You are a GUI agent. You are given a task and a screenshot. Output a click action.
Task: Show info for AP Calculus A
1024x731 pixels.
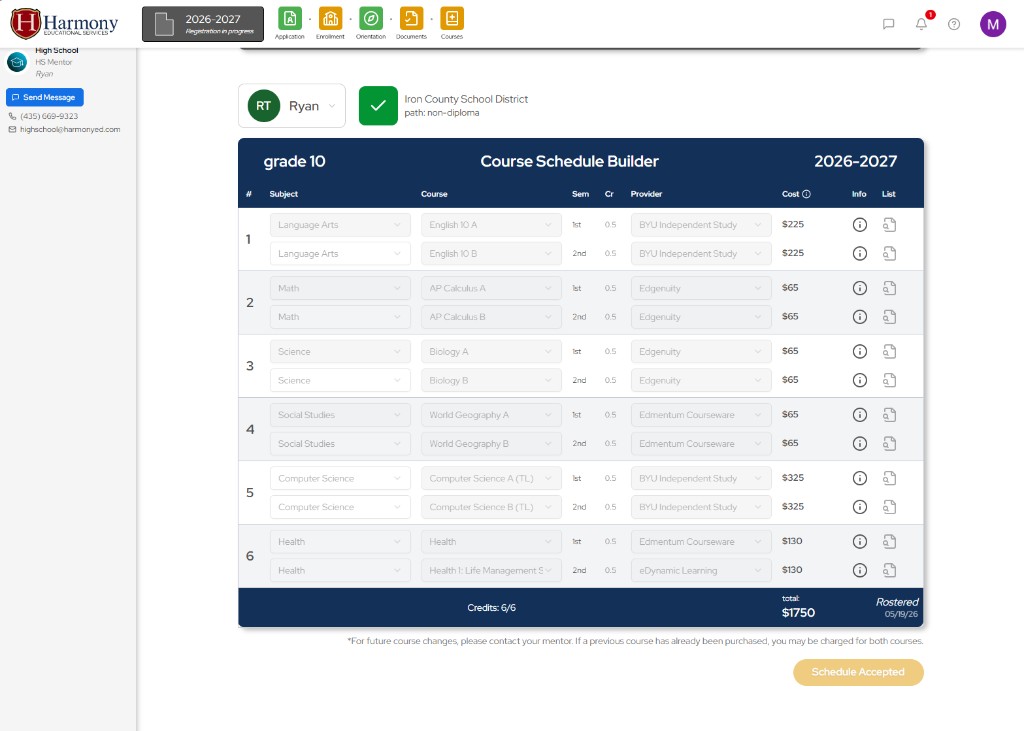click(859, 288)
